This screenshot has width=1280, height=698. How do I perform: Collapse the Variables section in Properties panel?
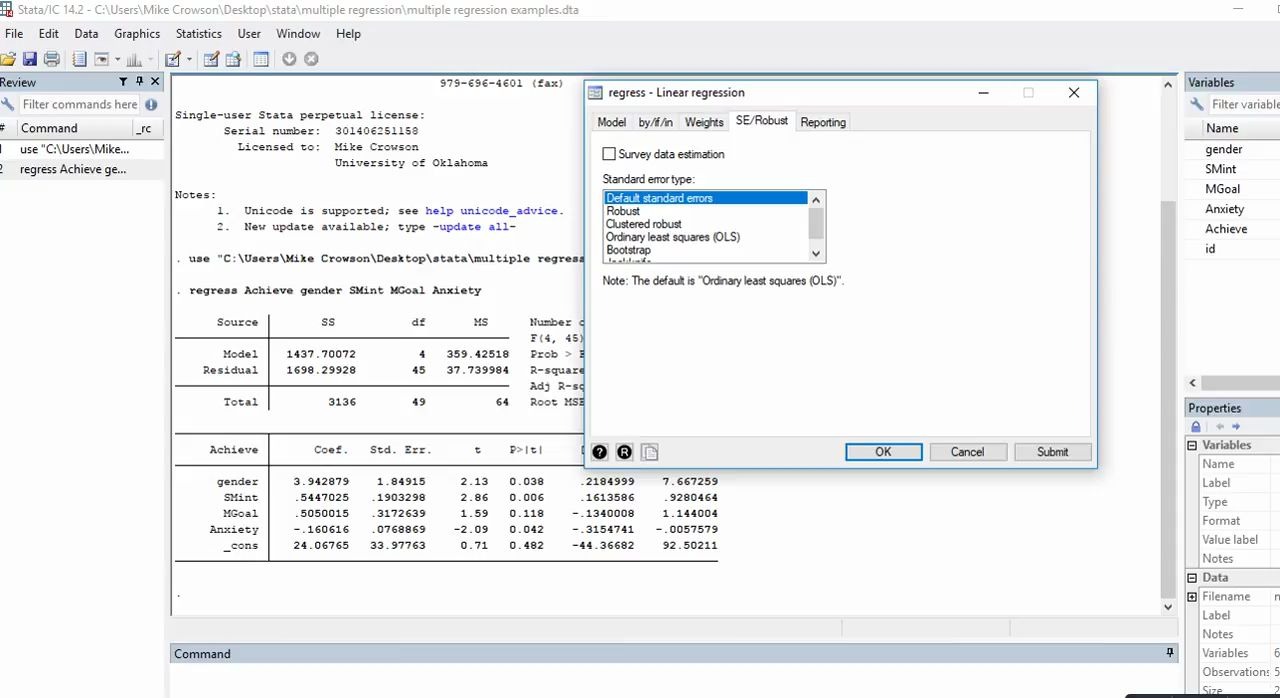(1192, 444)
